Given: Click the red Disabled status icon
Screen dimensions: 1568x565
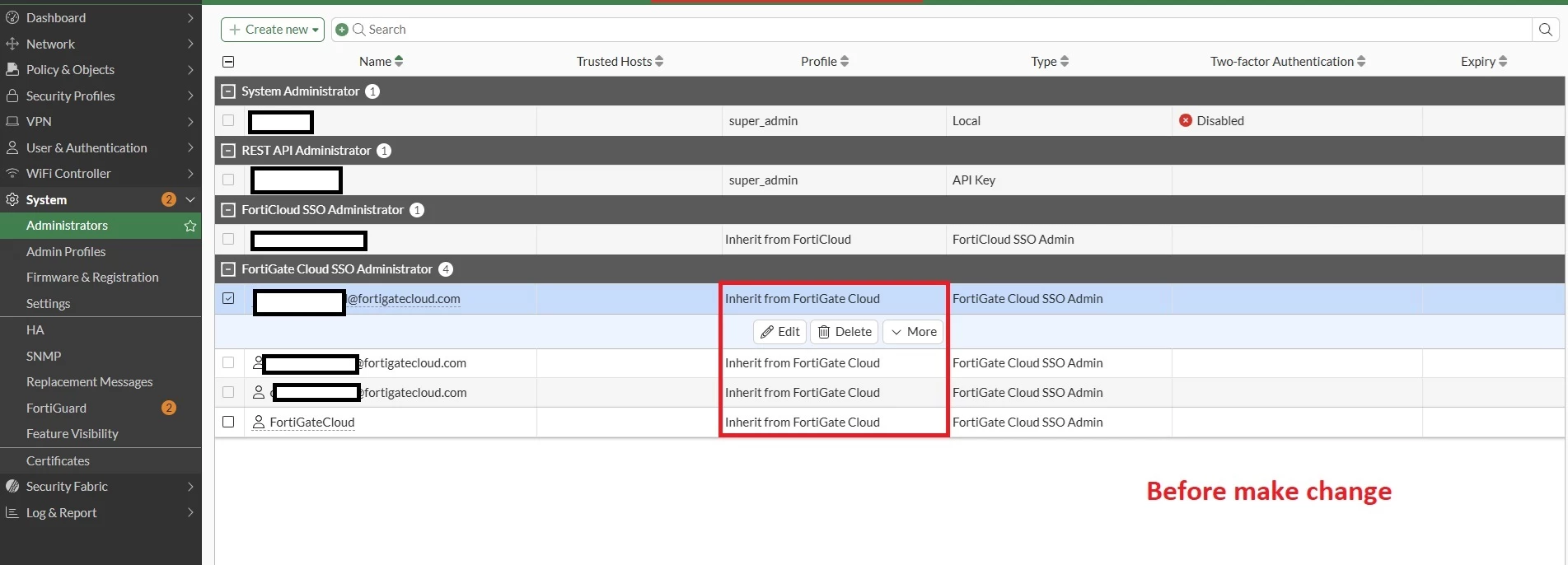Looking at the screenshot, I should 1186,120.
